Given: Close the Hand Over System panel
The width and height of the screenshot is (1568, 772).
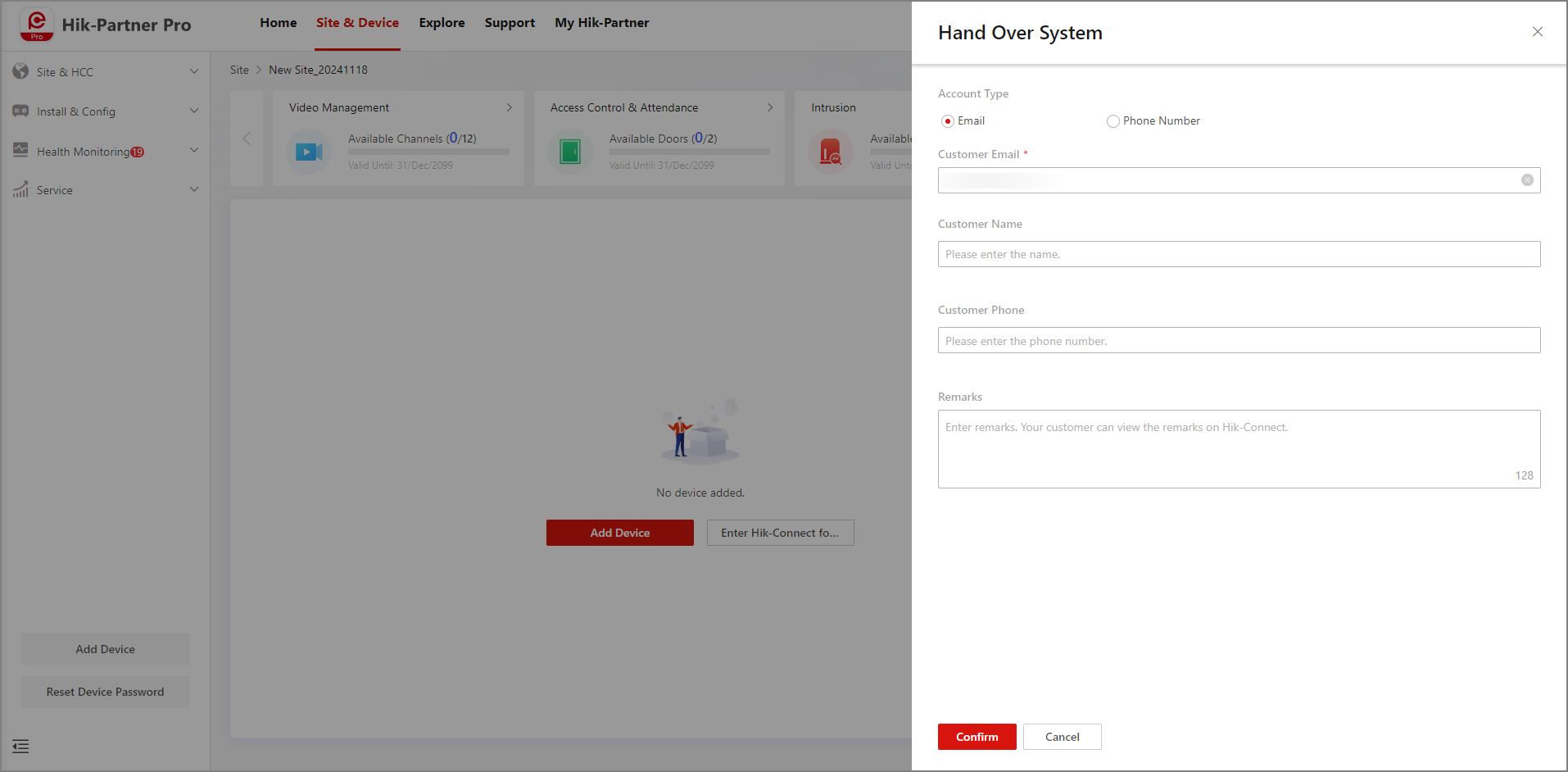Looking at the screenshot, I should coord(1537,32).
